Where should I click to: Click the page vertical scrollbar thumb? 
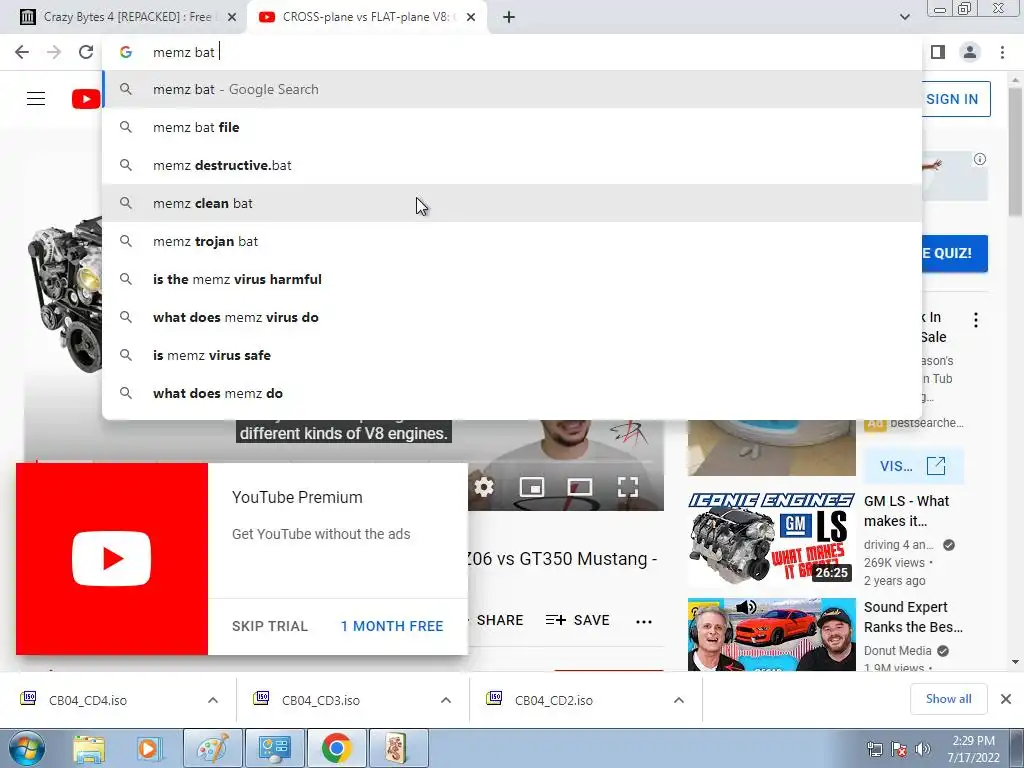[x=1016, y=152]
